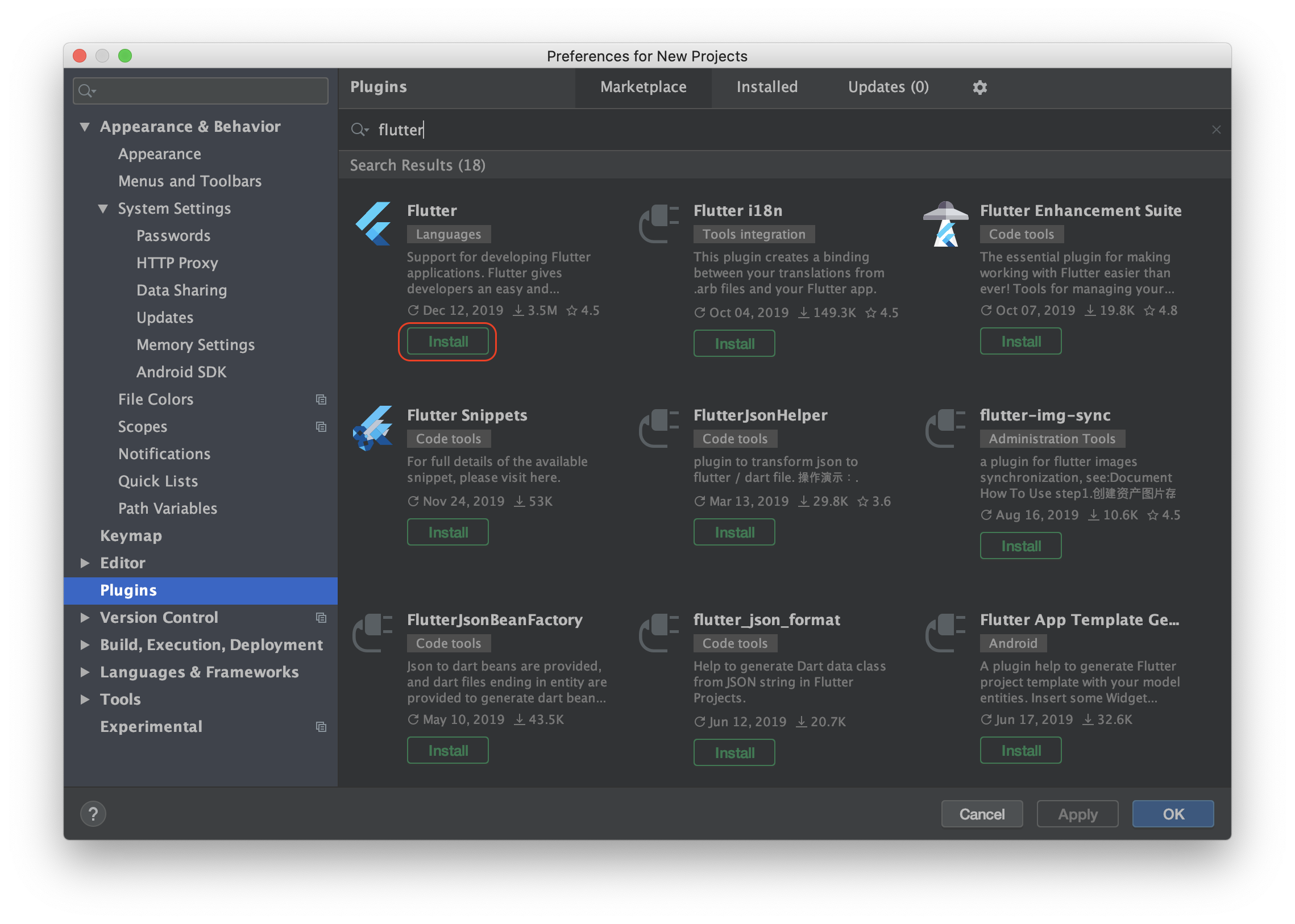
Task: Switch to the Installed tab
Action: pyautogui.click(x=767, y=87)
